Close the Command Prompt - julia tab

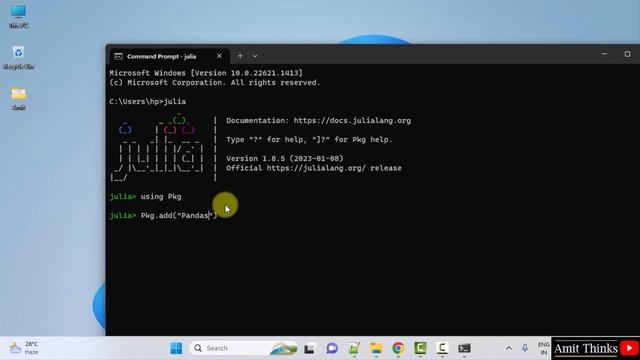tap(219, 56)
